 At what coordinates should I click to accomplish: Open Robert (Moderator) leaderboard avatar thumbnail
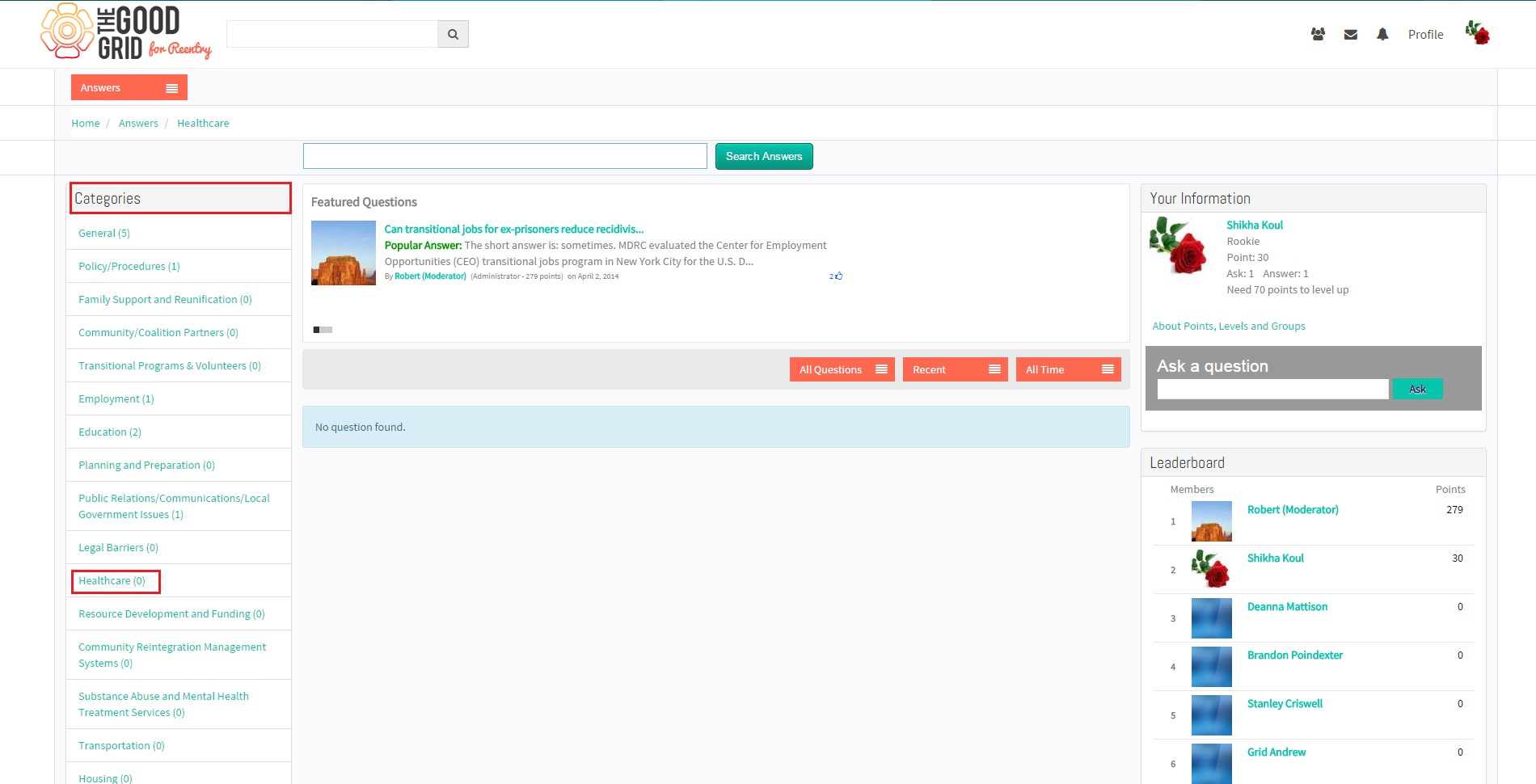tap(1211, 521)
